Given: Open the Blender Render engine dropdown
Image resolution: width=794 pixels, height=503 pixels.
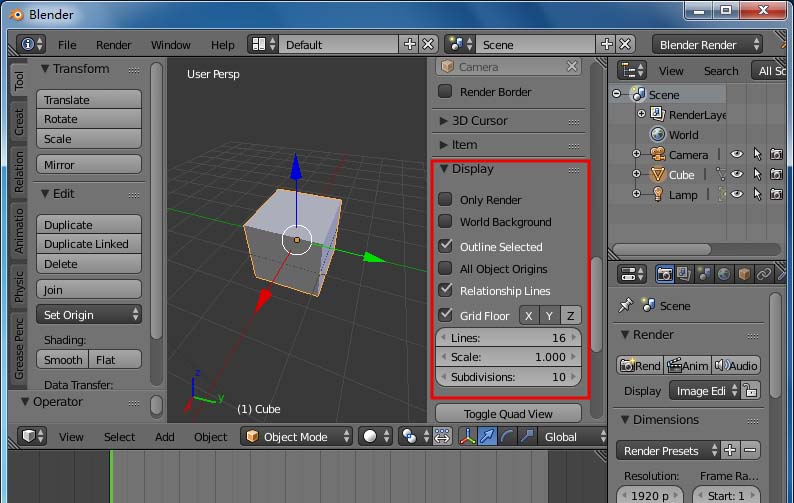Looking at the screenshot, I should (707, 45).
